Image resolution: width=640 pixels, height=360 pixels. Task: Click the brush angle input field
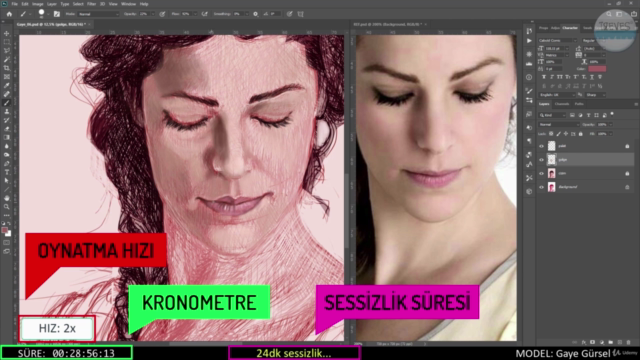pyautogui.click(x=275, y=14)
